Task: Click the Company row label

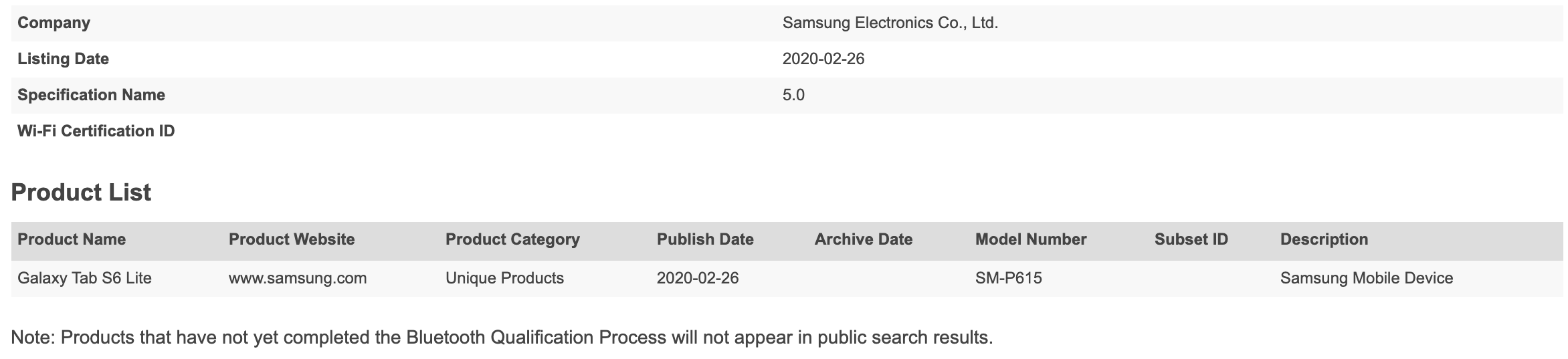Action: [54, 23]
